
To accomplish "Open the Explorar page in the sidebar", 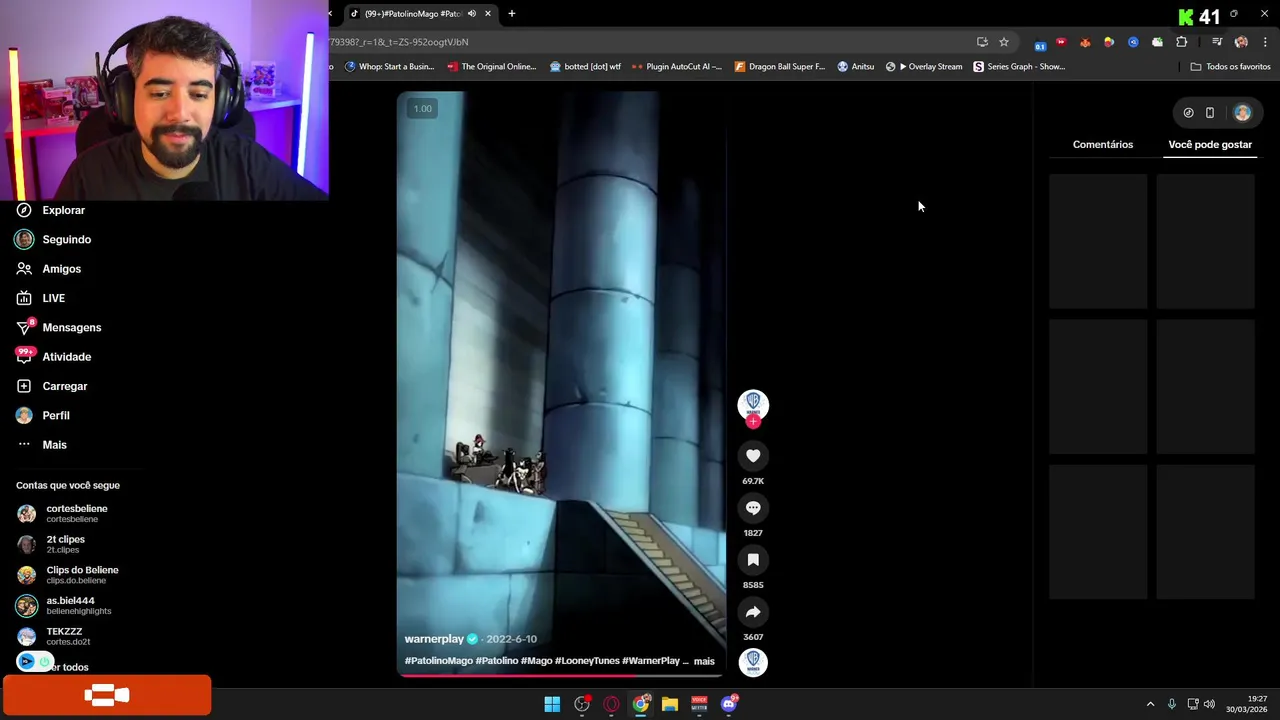I will click(50, 210).
